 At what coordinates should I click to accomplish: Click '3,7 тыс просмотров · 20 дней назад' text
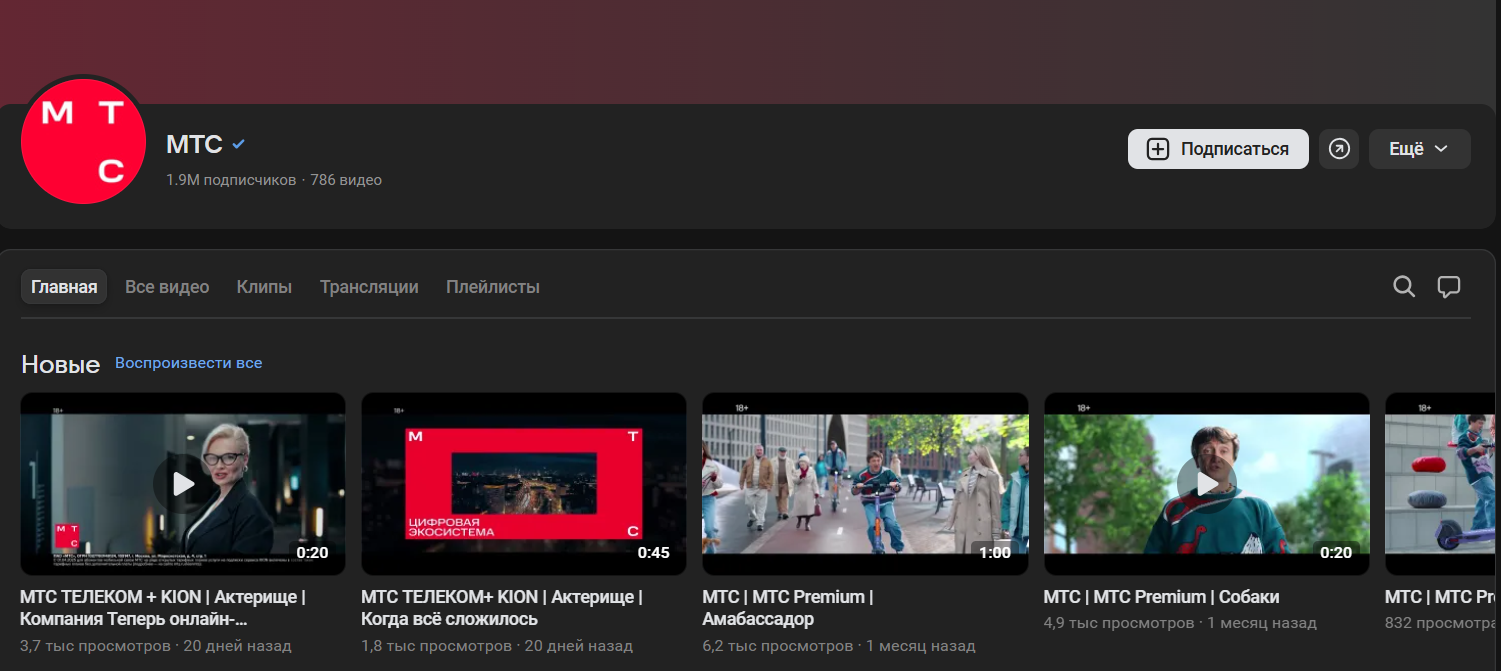pyautogui.click(x=156, y=646)
